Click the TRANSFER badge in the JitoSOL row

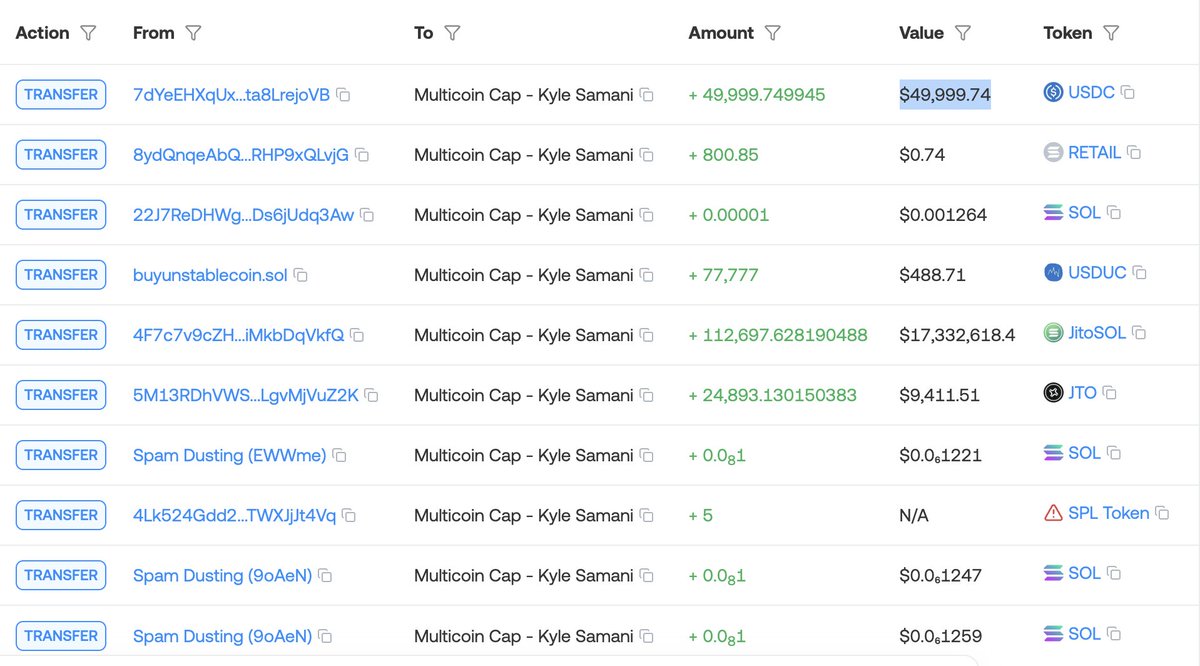61,335
